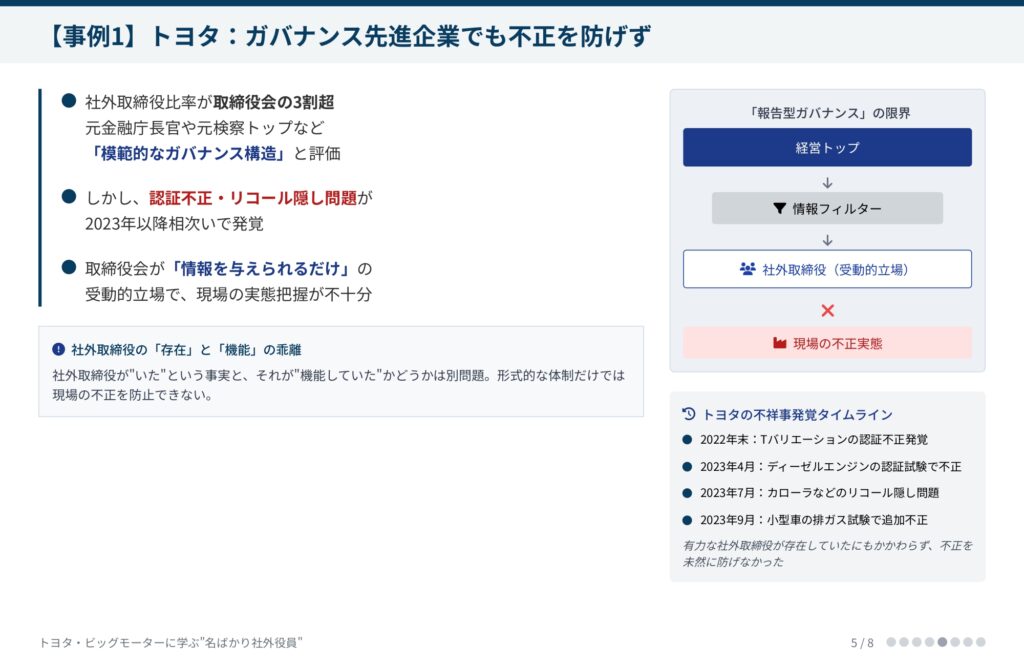Screen dimensions: 1024x664
Task: Jump to the seventh slide pagination dot
Action: click(x=968, y=642)
